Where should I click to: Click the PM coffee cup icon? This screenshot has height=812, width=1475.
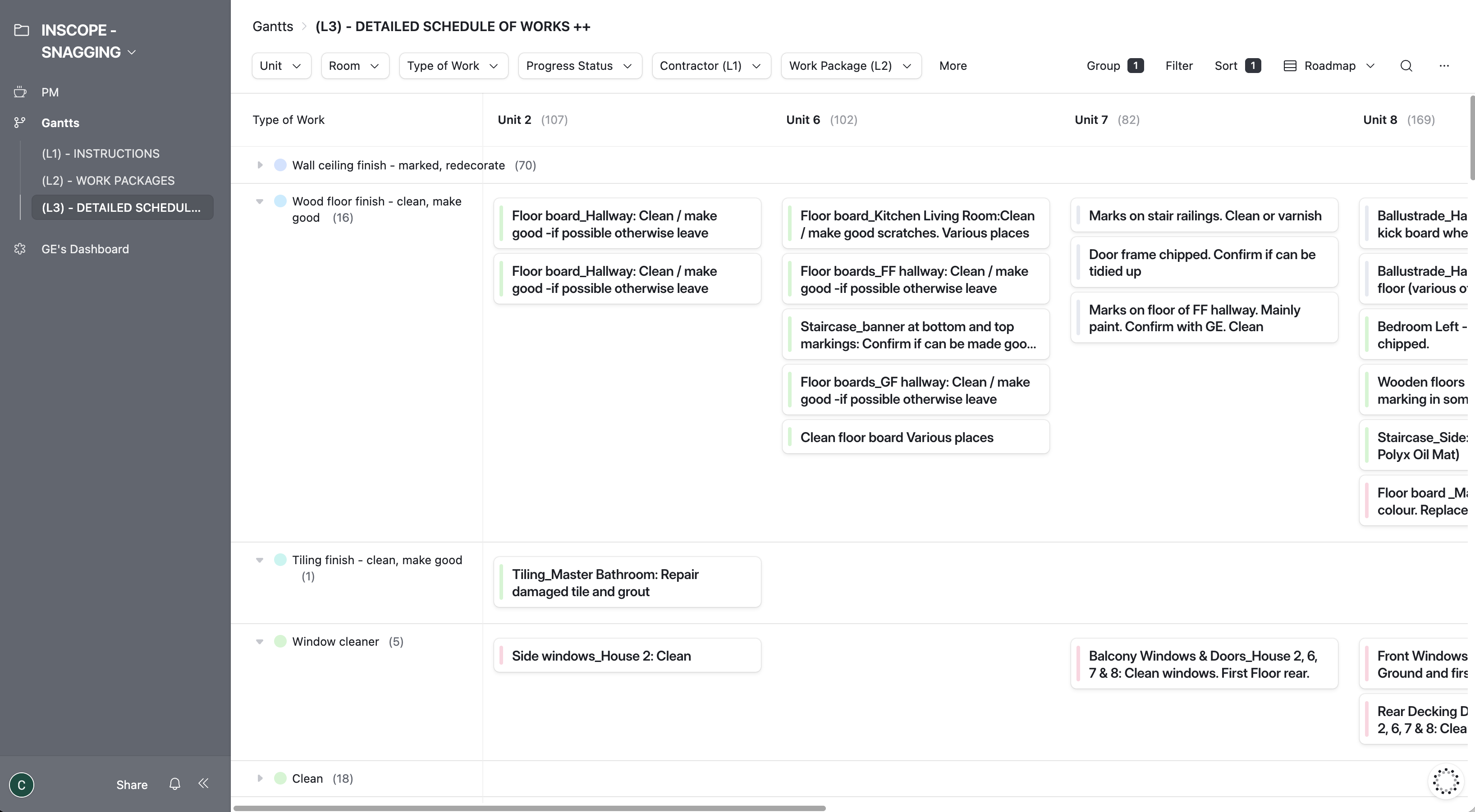pyautogui.click(x=21, y=92)
